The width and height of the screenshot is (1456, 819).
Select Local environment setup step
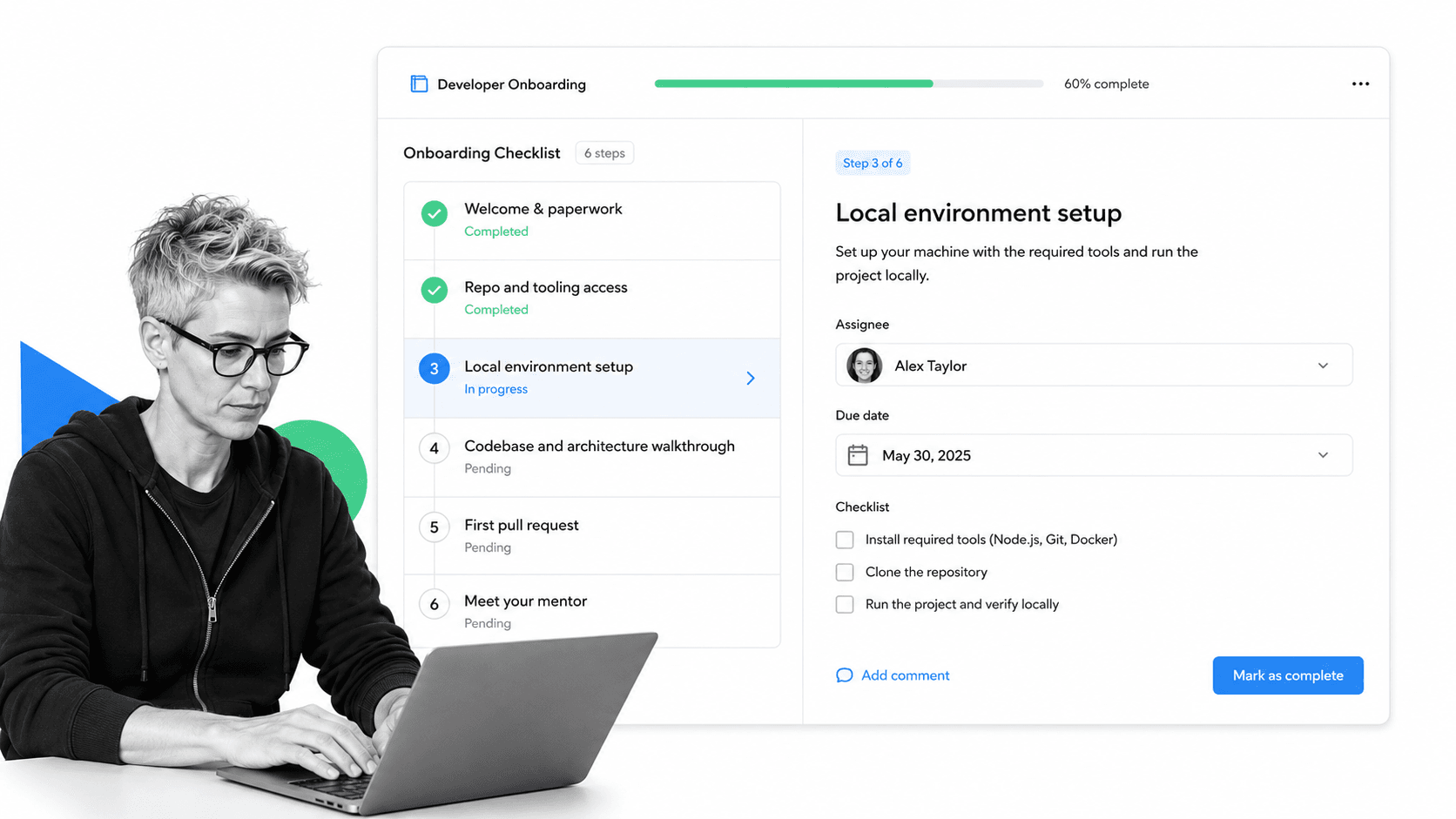592,378
